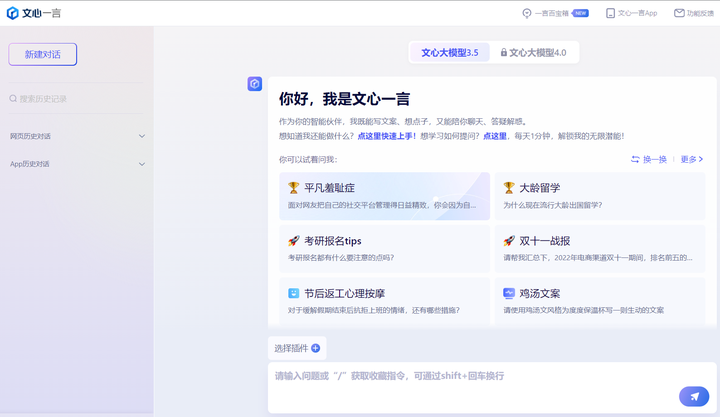Click the NEW badge by 一言百宝箱
720x417 pixels.
click(x=580, y=13)
